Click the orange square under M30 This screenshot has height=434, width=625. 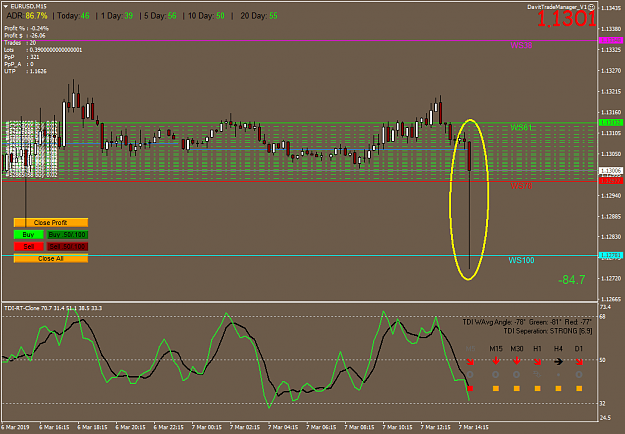(x=517, y=388)
